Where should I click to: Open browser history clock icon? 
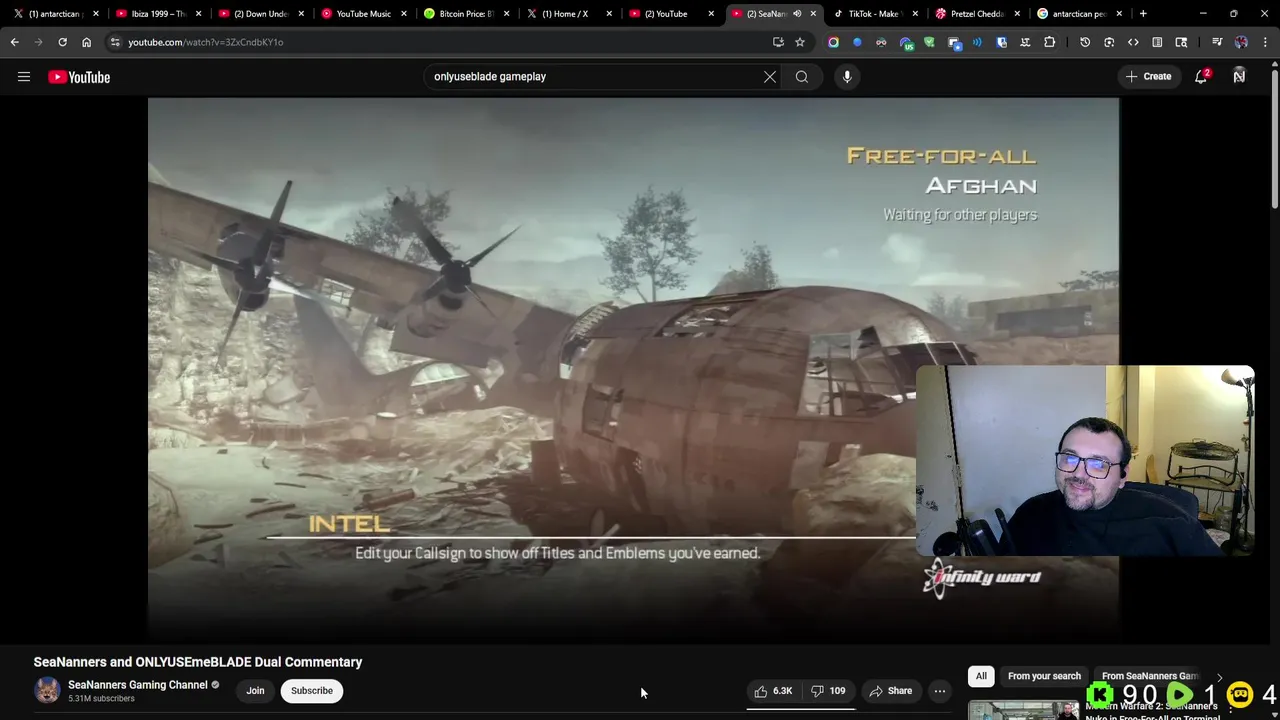[x=1085, y=42]
